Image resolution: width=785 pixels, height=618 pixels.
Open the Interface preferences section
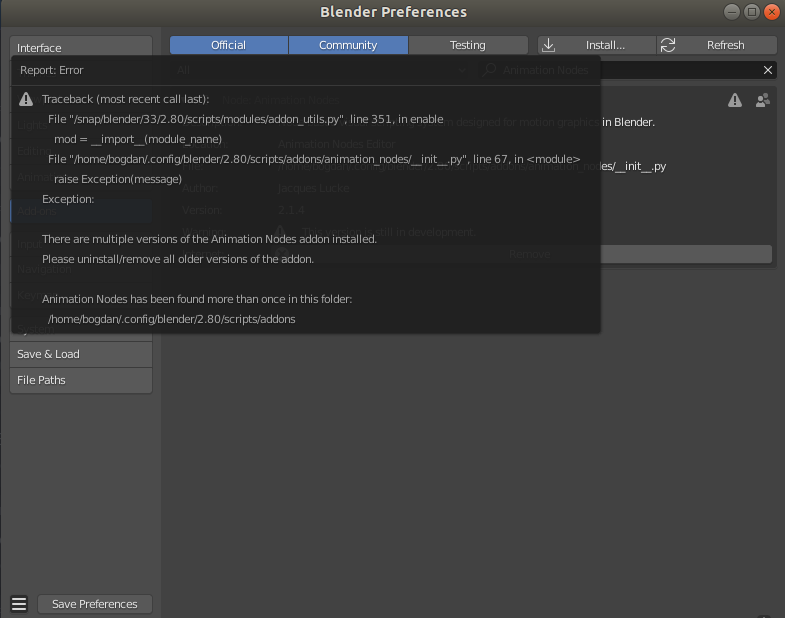click(81, 46)
